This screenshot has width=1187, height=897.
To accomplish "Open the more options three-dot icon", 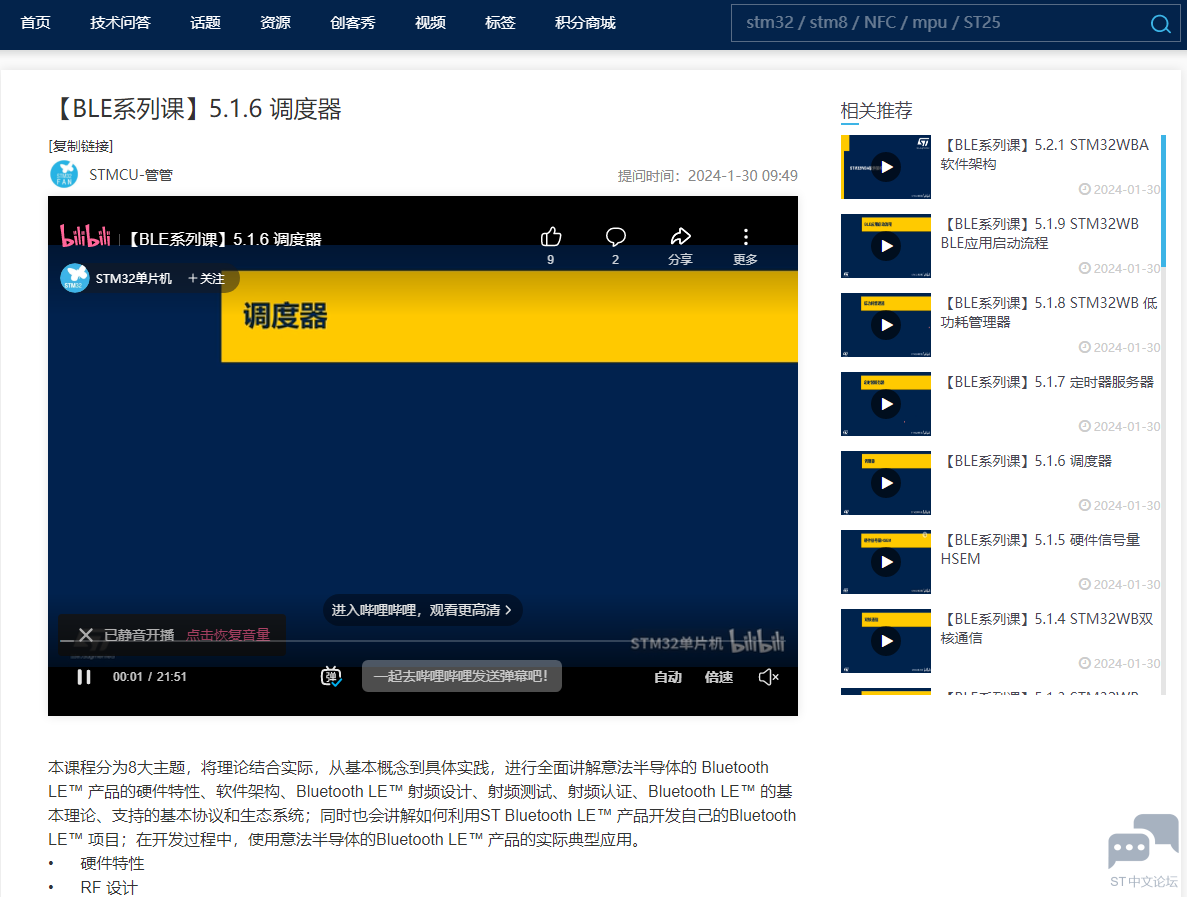I will 746,237.
